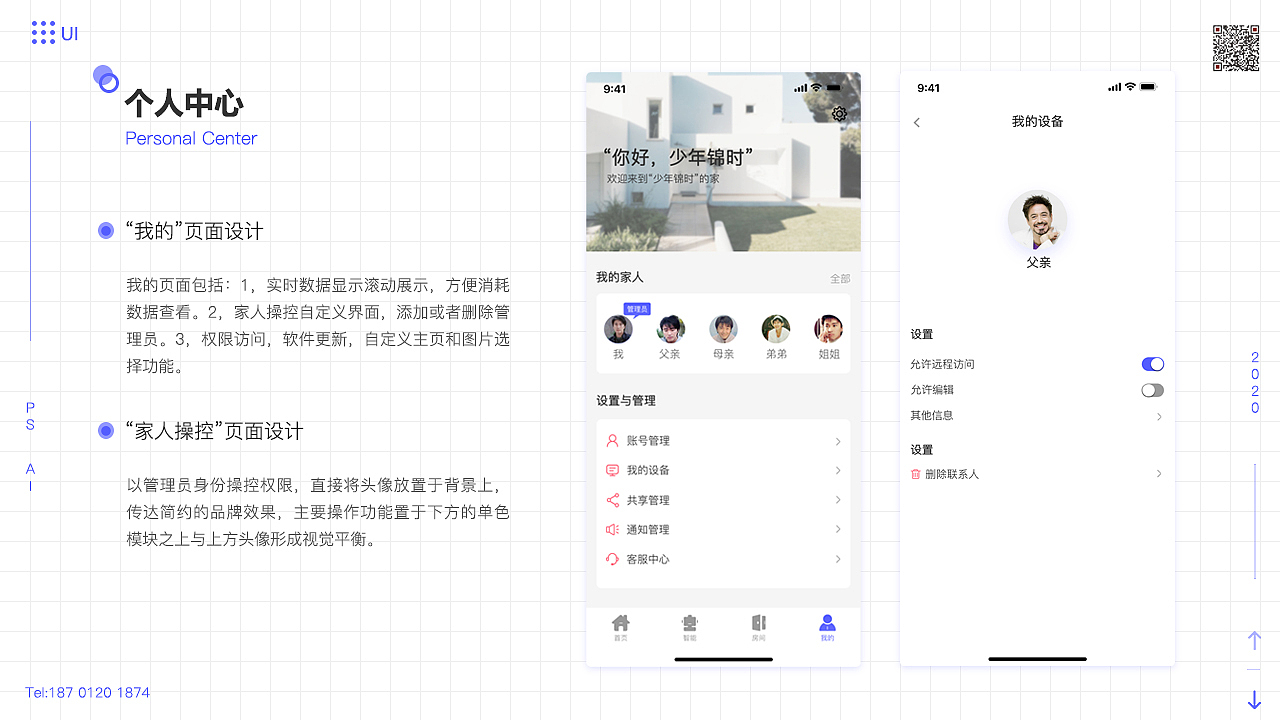The image size is (1280, 720).
Task: Tap 允许编辑 label
Action: click(x=932, y=390)
